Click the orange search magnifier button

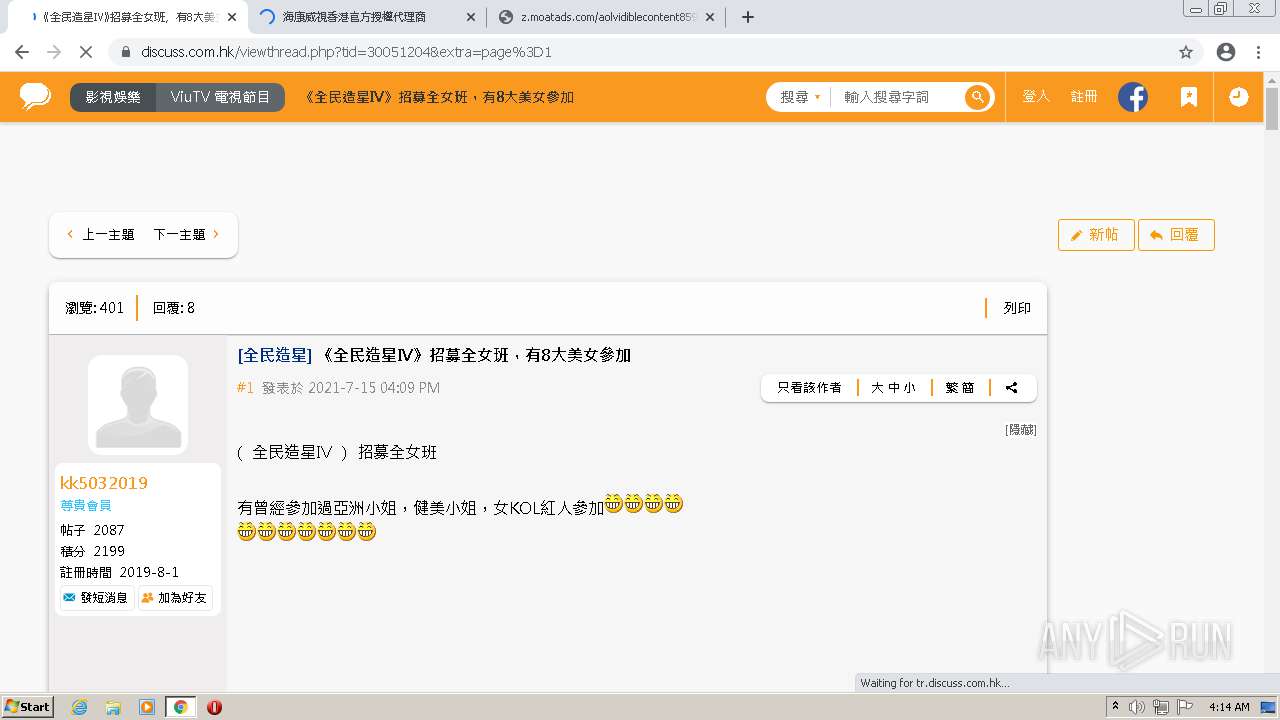click(x=977, y=97)
